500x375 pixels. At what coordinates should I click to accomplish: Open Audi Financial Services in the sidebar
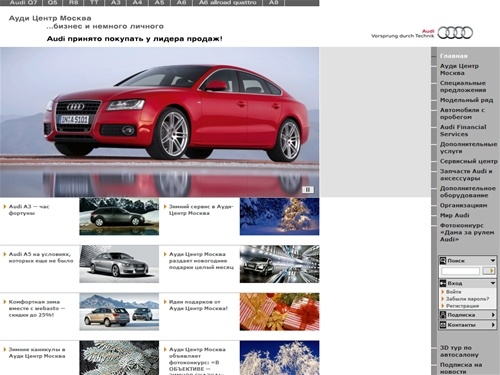point(463,130)
